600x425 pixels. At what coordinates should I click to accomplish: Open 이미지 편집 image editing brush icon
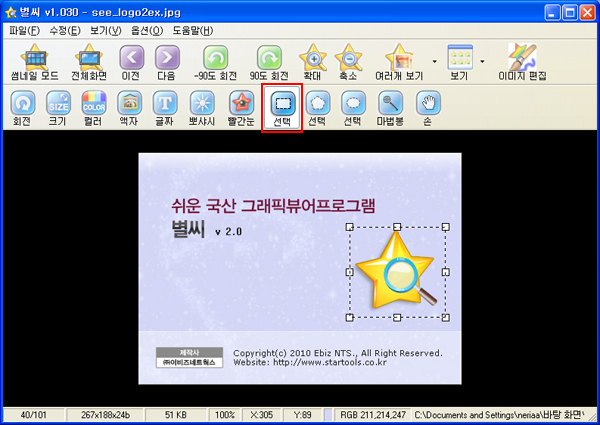522,62
